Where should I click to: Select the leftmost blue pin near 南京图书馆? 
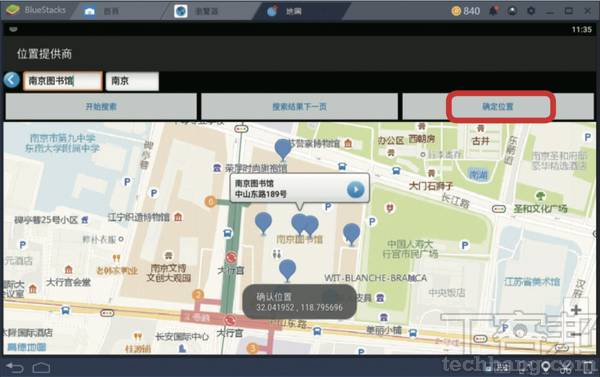coord(263,224)
